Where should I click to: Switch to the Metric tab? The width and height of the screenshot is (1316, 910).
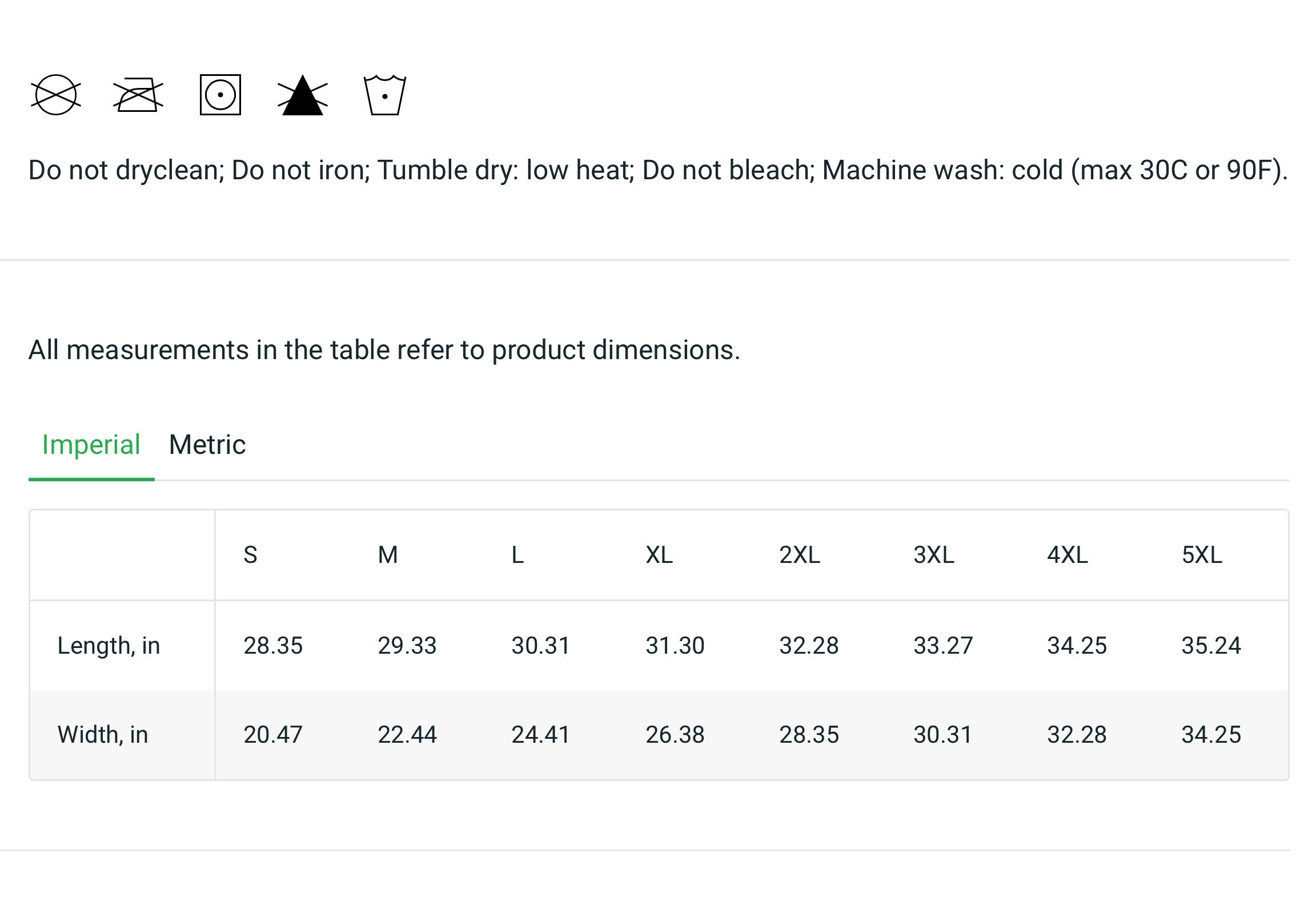[207, 445]
